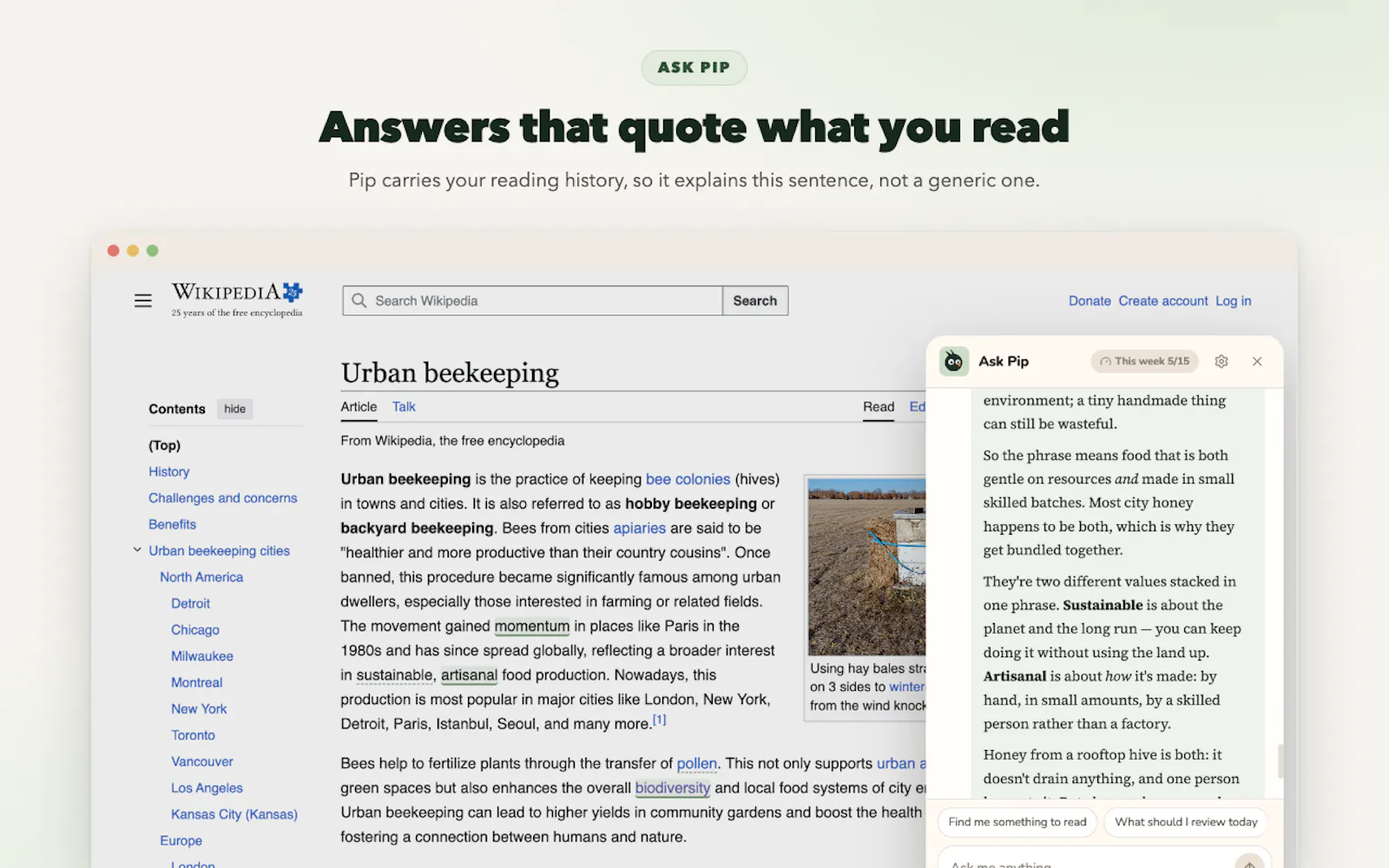Click the Ask Pip chat scrollbar
Screen dimensions: 1389x868
(x=1280, y=761)
